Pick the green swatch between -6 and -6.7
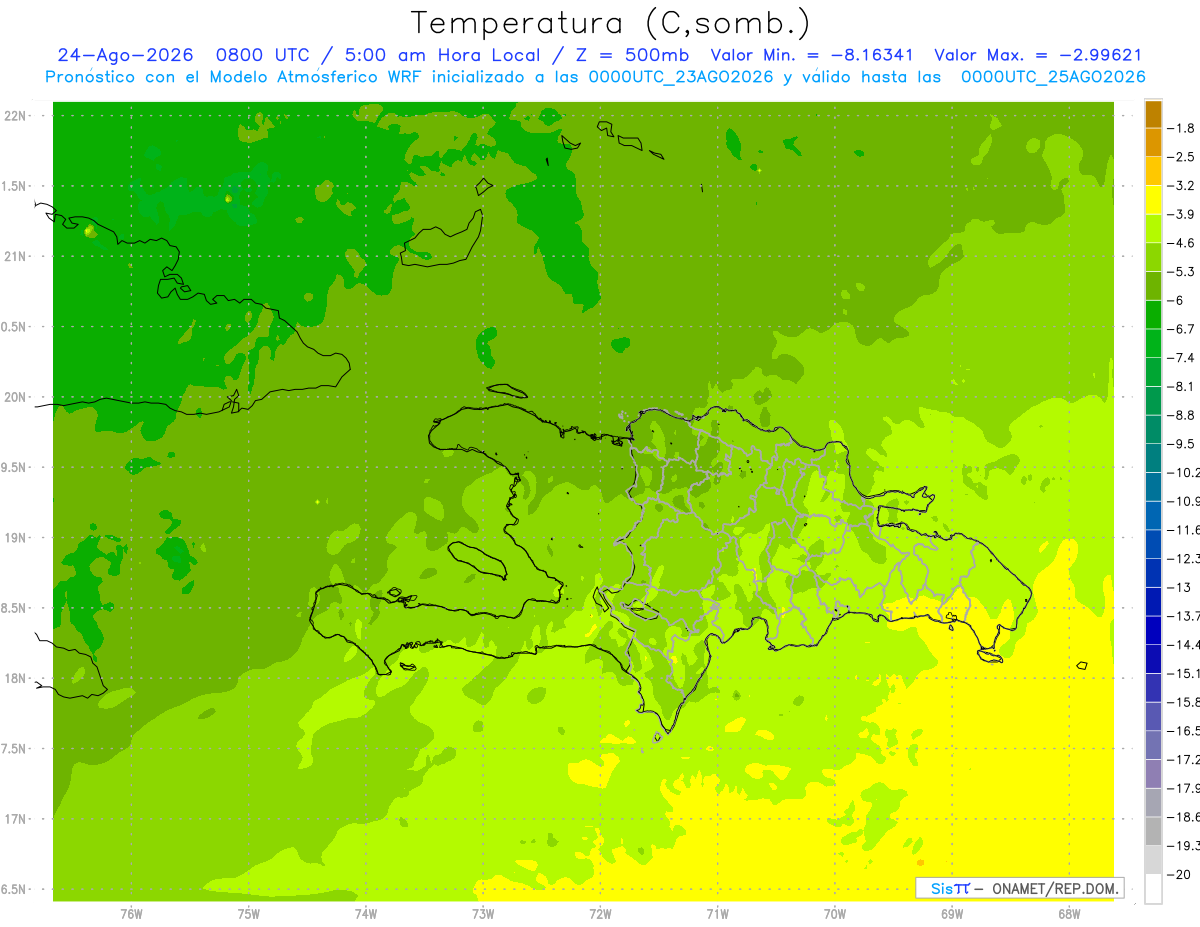Screen dimensions: 1200x927 click(x=1153, y=314)
